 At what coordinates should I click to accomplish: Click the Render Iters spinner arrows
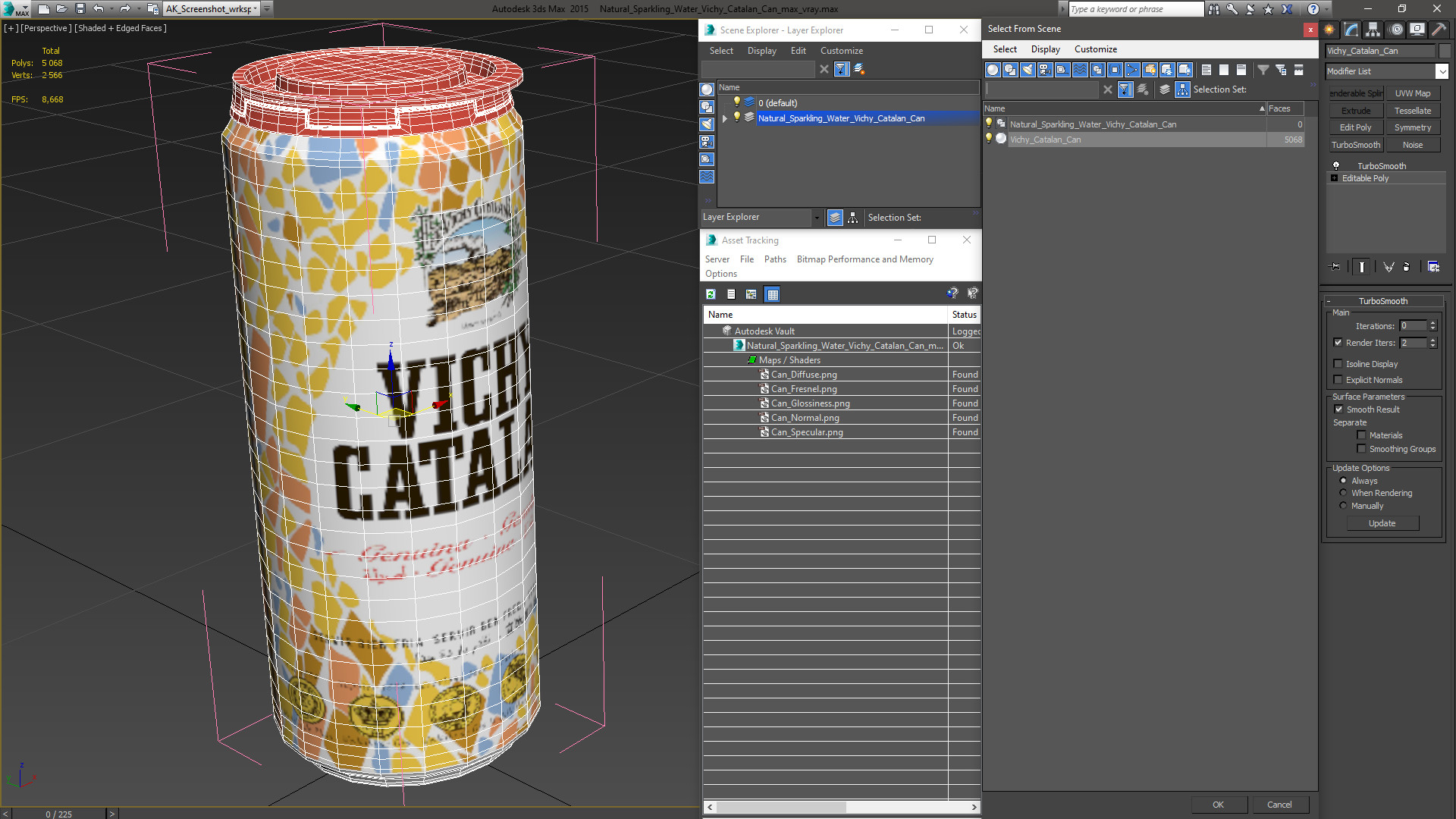pyautogui.click(x=1433, y=343)
